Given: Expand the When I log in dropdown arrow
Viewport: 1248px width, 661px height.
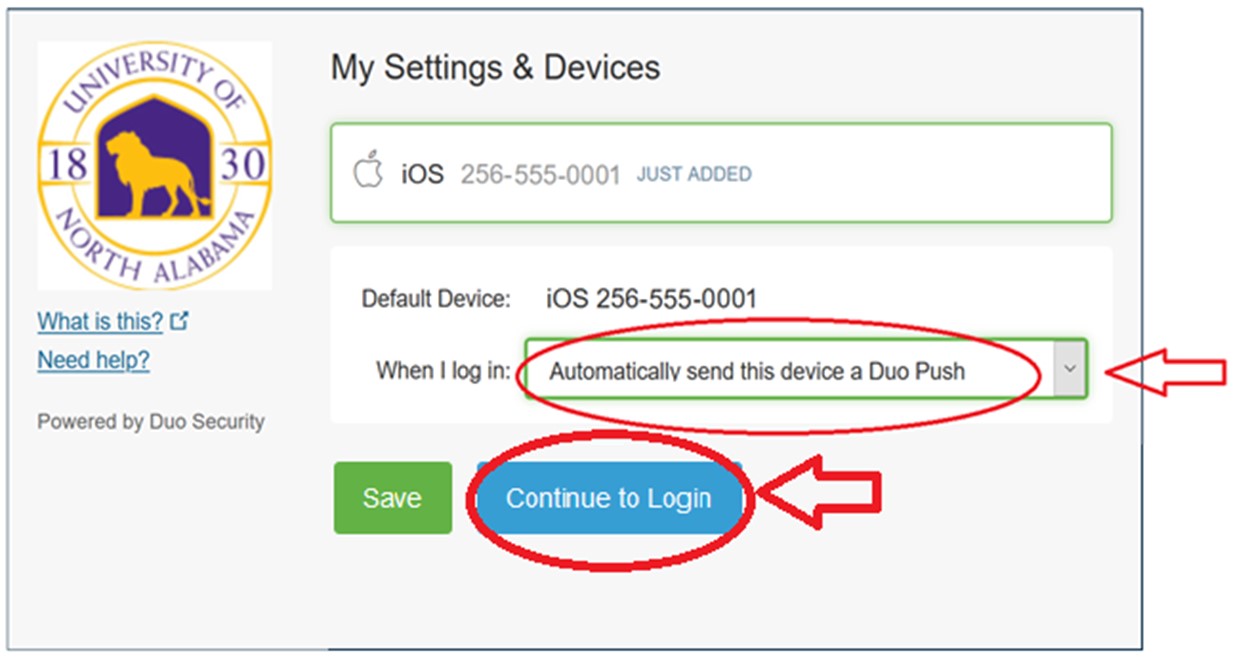Looking at the screenshot, I should pyautogui.click(x=1070, y=368).
